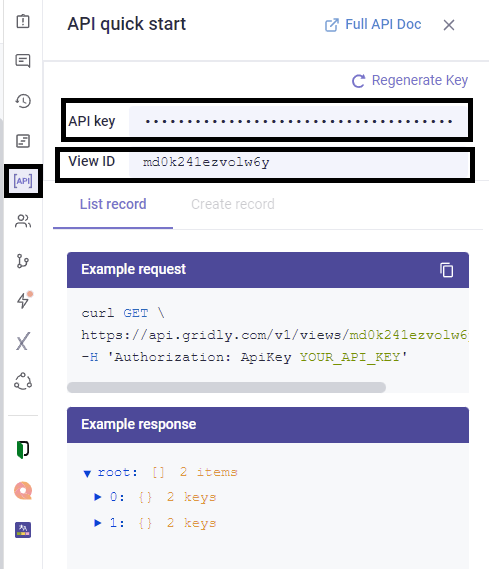Click the horizontal scrollbar under the example request
Screen dimensions: 489x569
226,387
